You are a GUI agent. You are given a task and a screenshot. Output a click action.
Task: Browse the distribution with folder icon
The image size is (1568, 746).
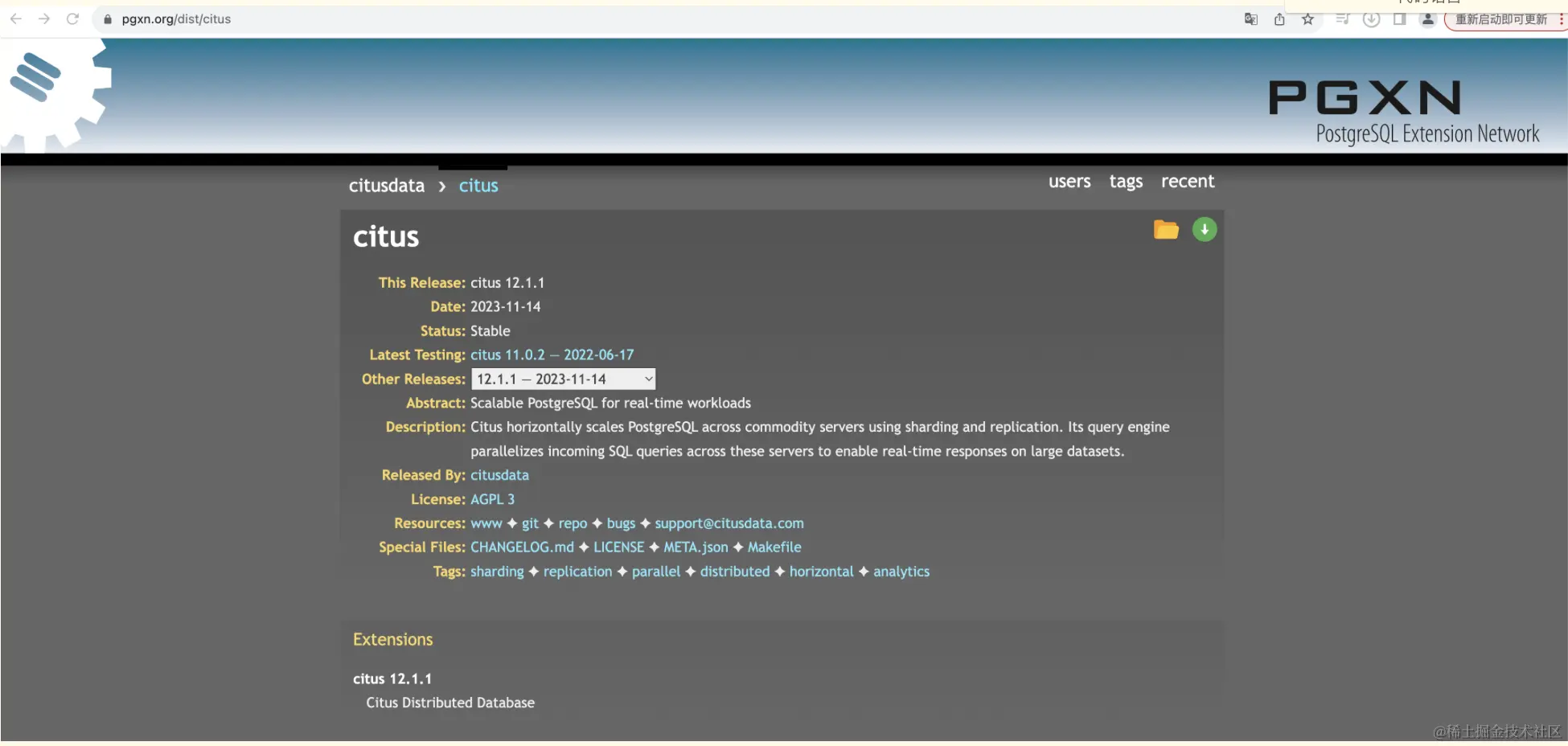tap(1166, 230)
